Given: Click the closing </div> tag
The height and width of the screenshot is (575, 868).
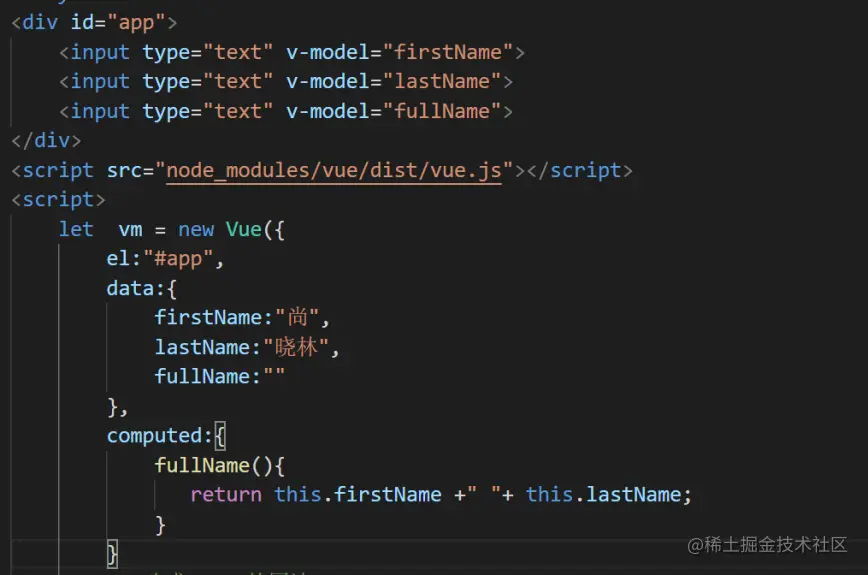Looking at the screenshot, I should pyautogui.click(x=46, y=141).
